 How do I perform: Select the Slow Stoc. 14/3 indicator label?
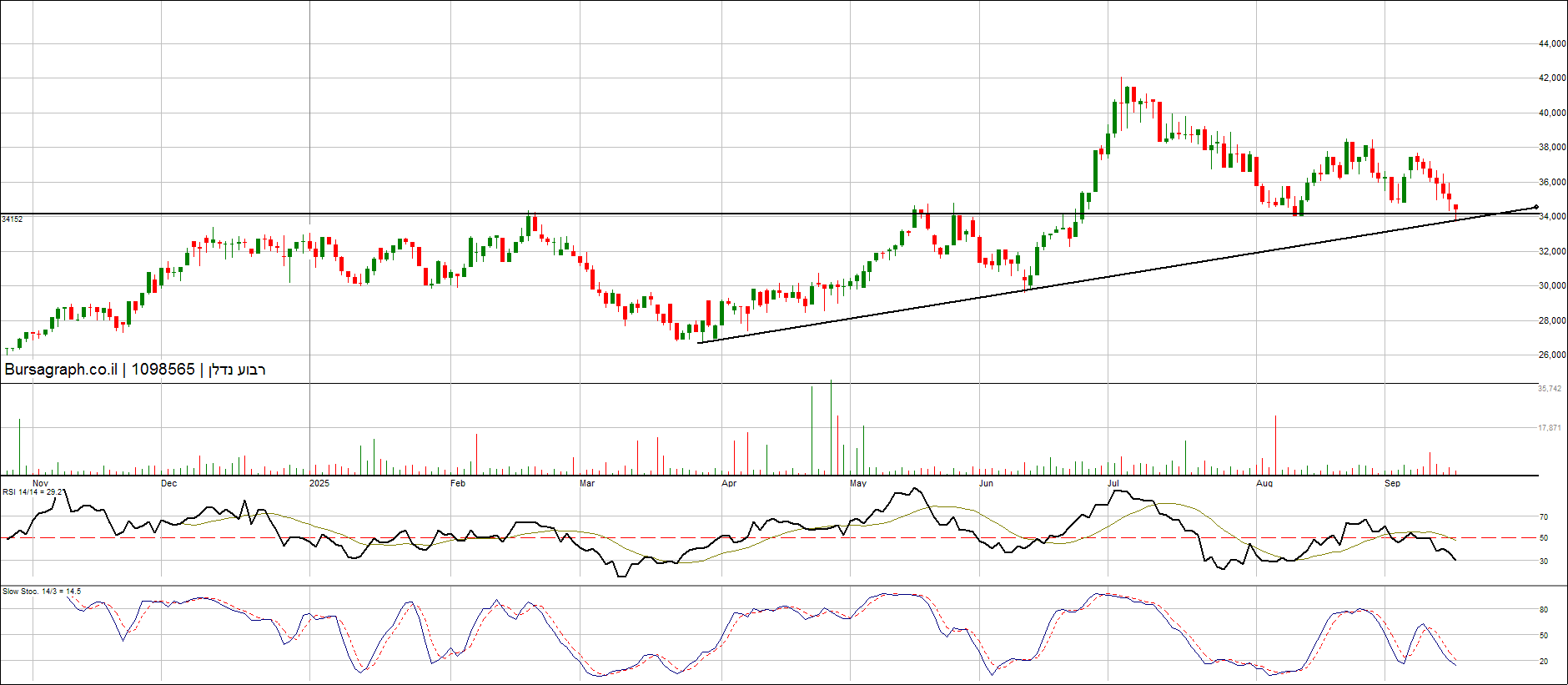(x=41, y=592)
